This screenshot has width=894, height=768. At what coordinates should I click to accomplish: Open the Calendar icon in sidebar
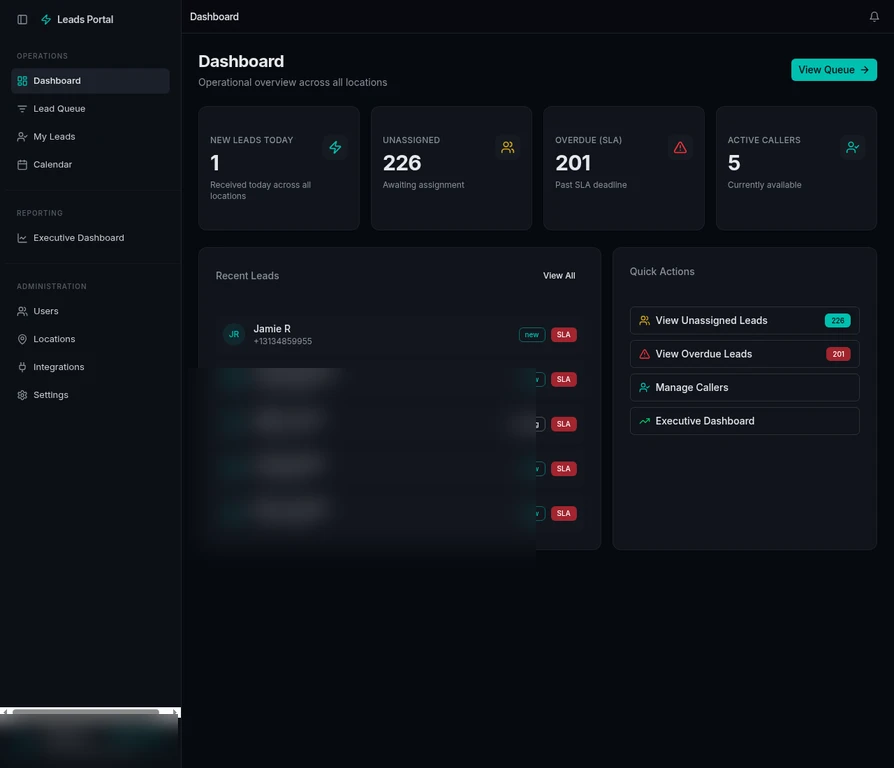22,164
